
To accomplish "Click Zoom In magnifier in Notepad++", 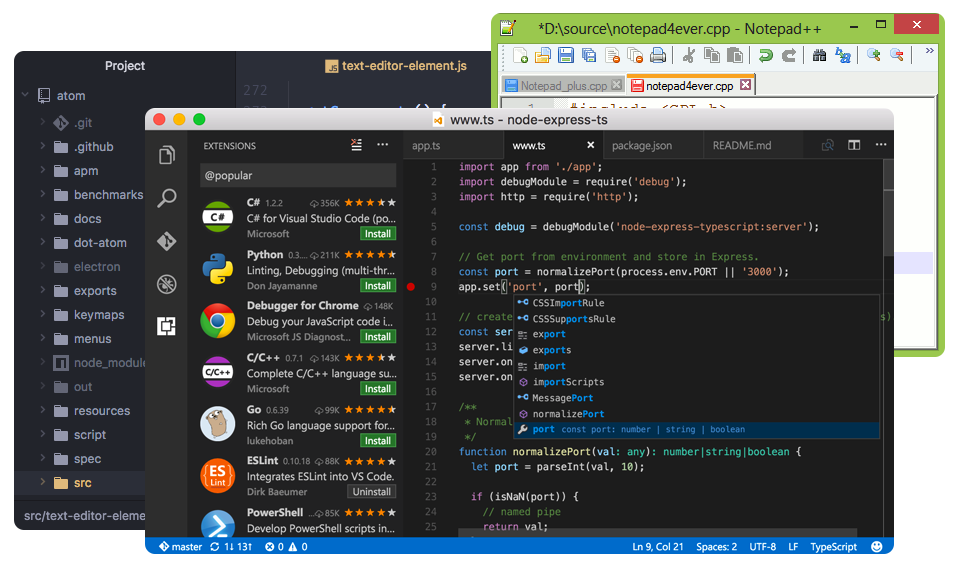I will (x=873, y=55).
